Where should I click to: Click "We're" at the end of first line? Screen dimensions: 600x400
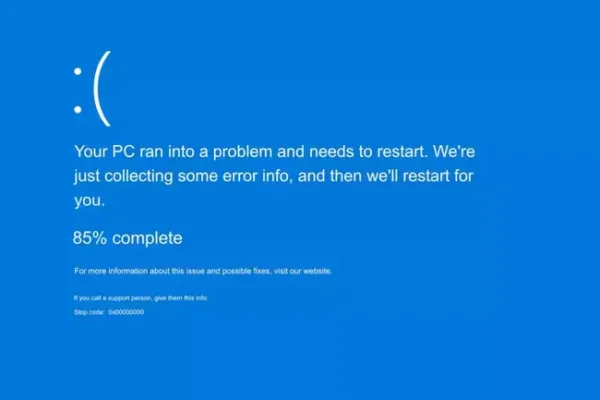coord(454,152)
